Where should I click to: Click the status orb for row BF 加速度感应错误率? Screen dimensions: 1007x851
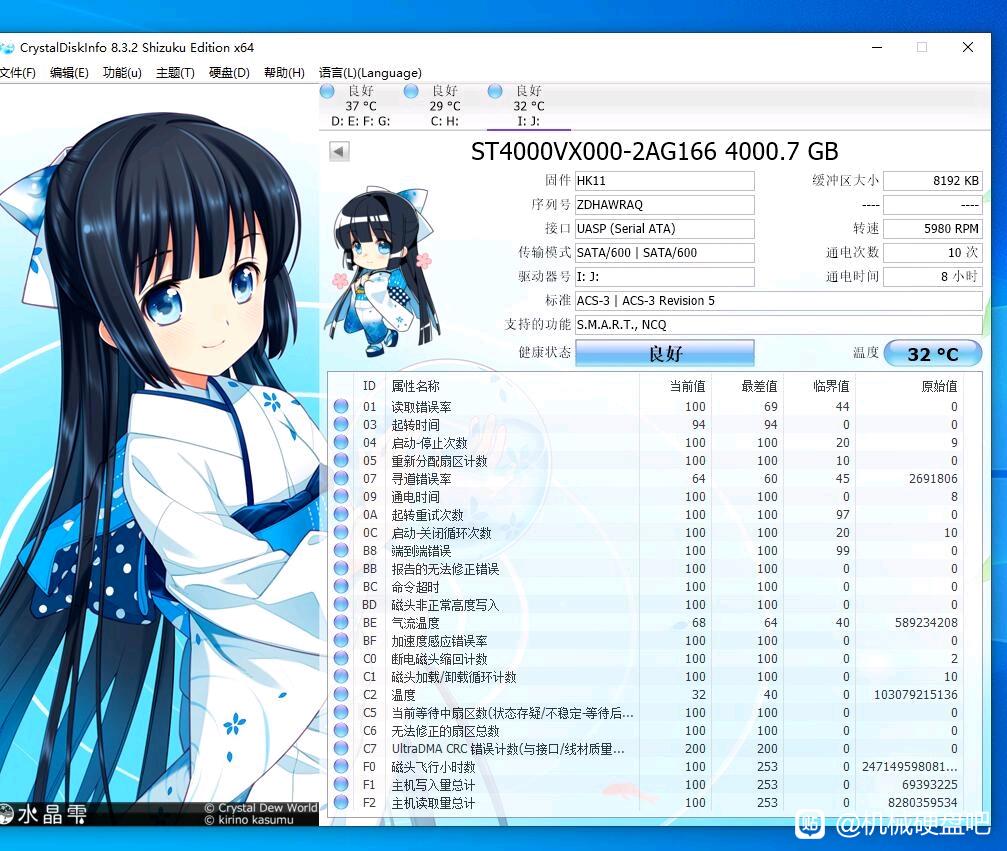click(x=341, y=640)
